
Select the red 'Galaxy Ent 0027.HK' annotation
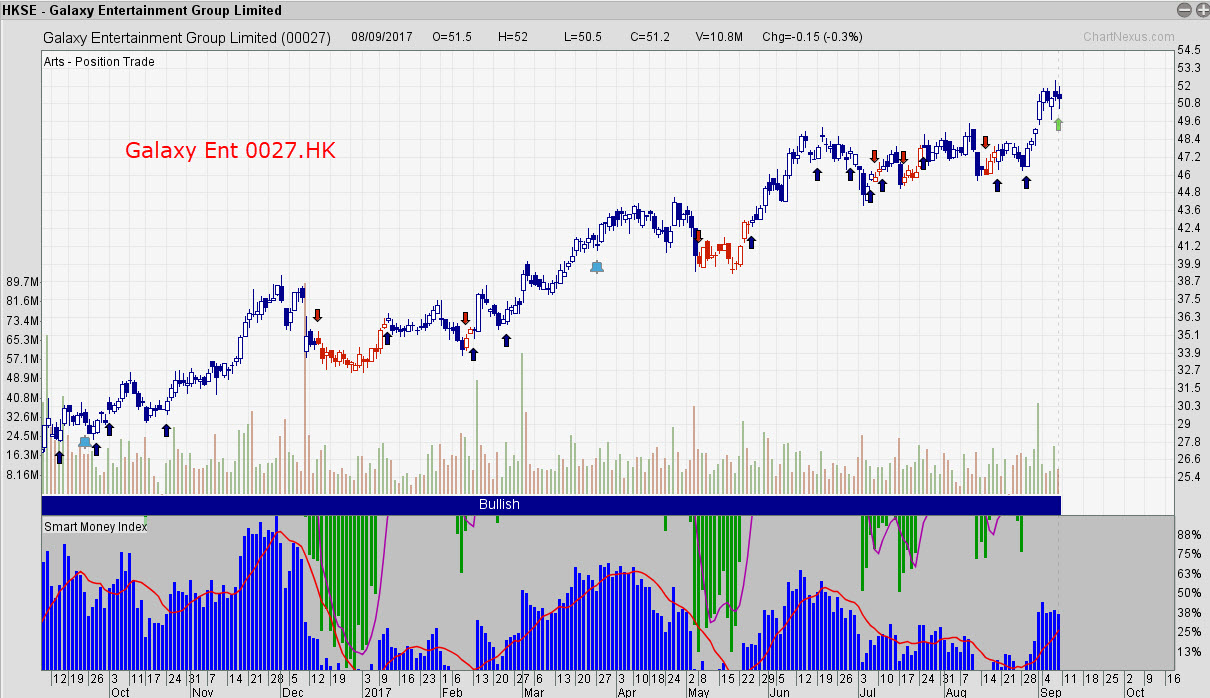230,151
